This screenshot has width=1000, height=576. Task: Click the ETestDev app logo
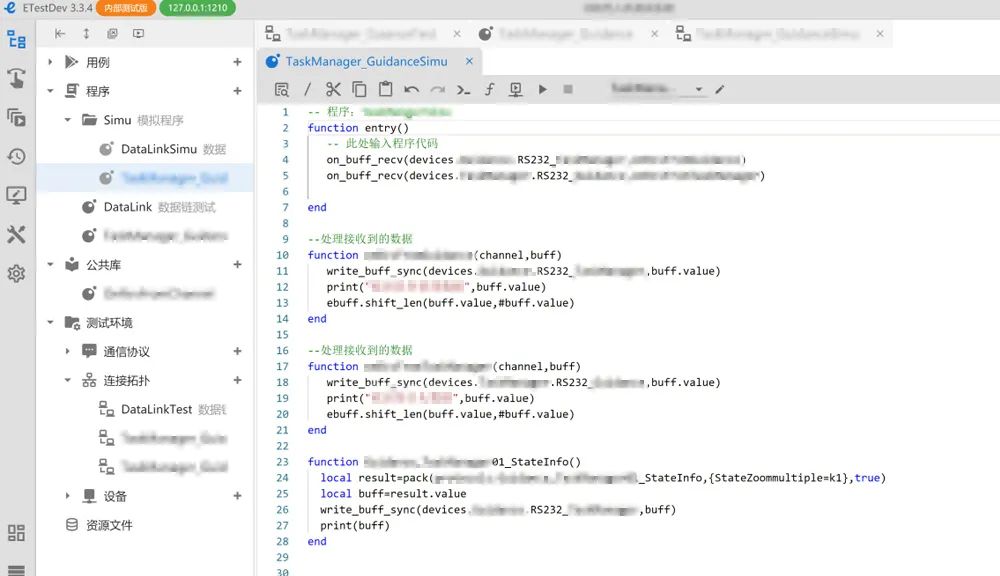[10, 8]
